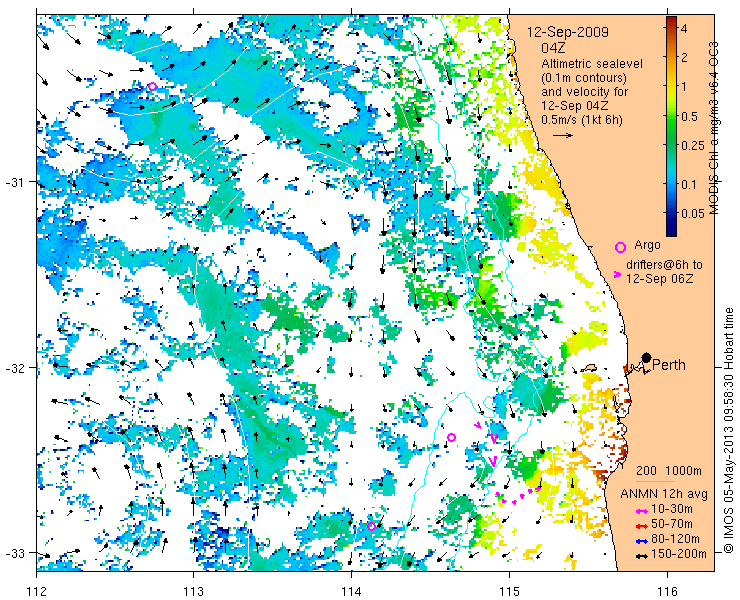Click the Argo legend label

tap(647, 245)
